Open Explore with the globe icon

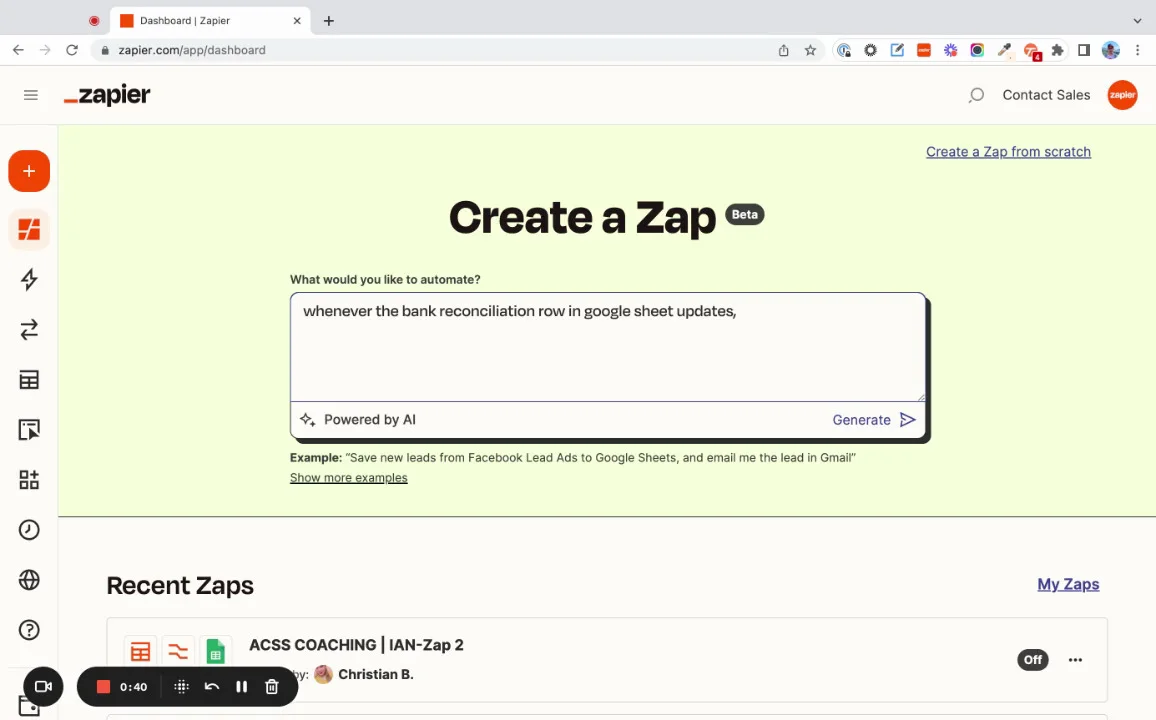click(x=28, y=580)
